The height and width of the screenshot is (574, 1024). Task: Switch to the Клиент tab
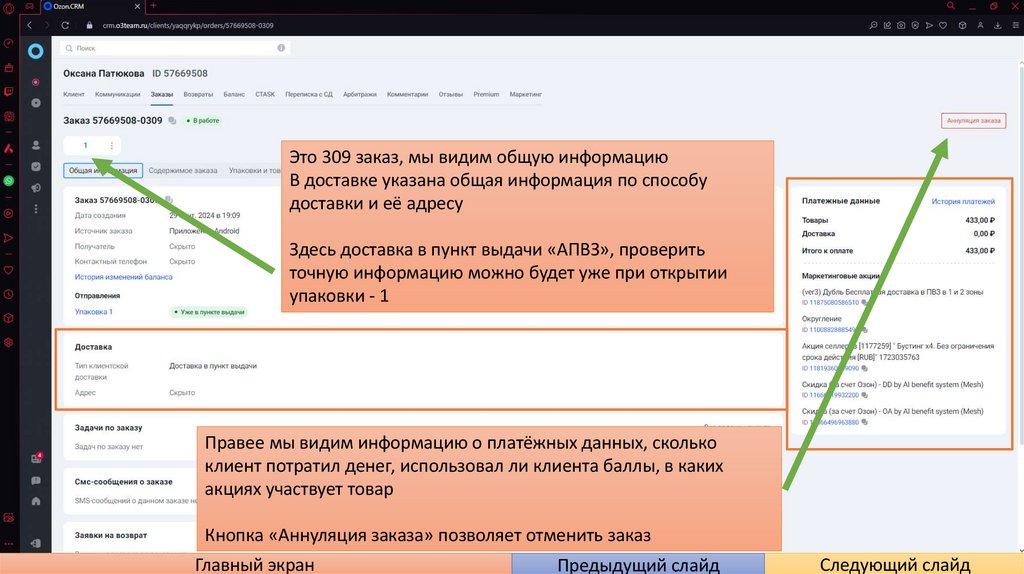click(x=74, y=94)
